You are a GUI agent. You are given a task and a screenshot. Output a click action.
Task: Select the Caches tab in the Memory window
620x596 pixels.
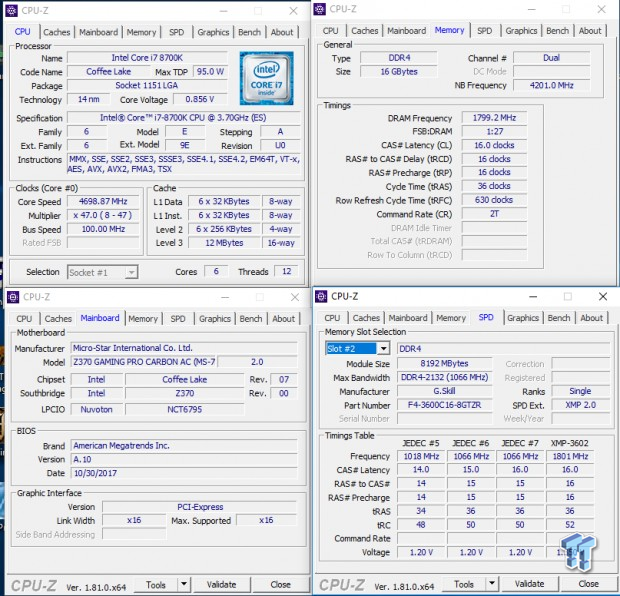click(365, 31)
